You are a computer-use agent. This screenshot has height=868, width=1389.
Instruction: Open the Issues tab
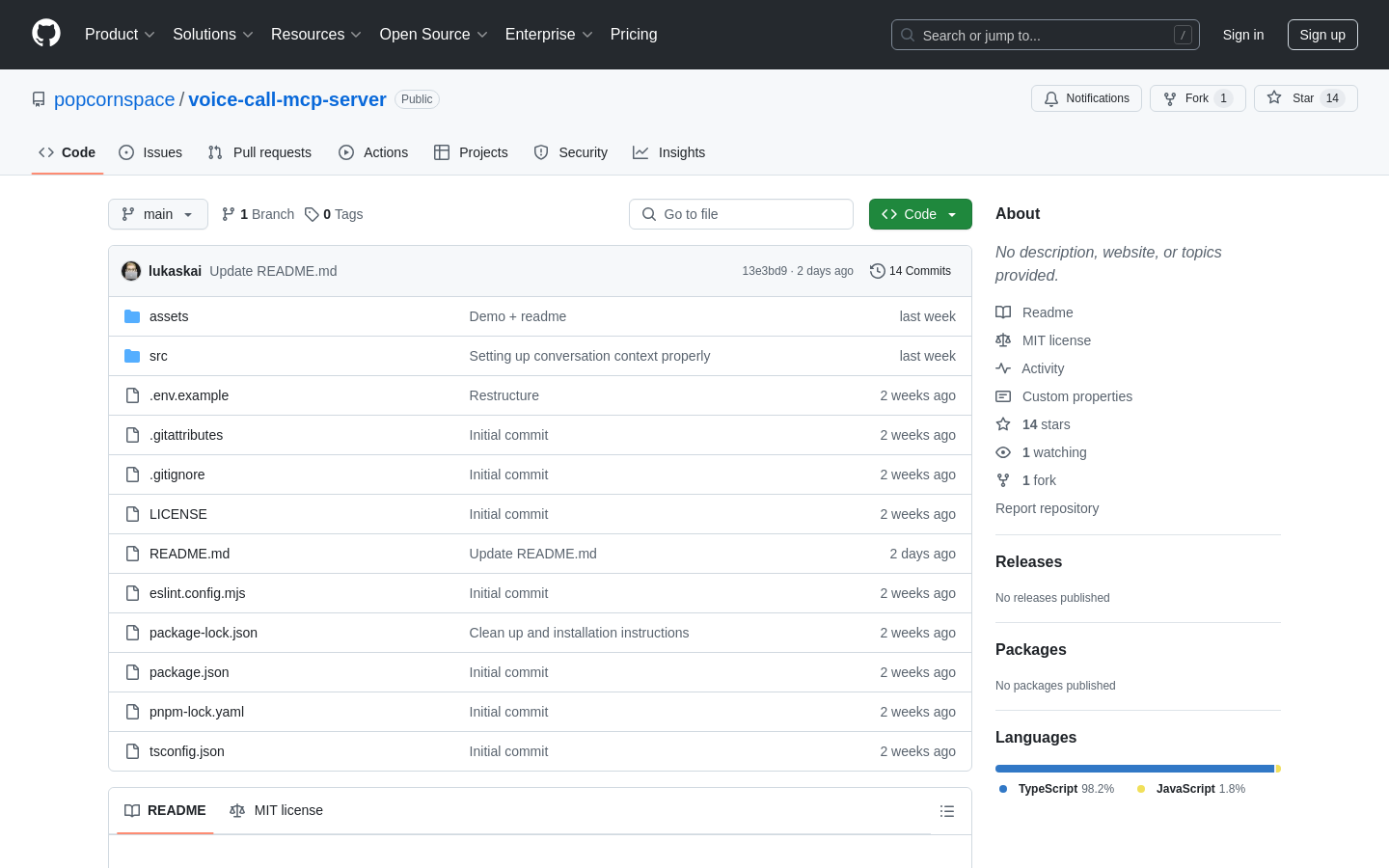point(150,152)
